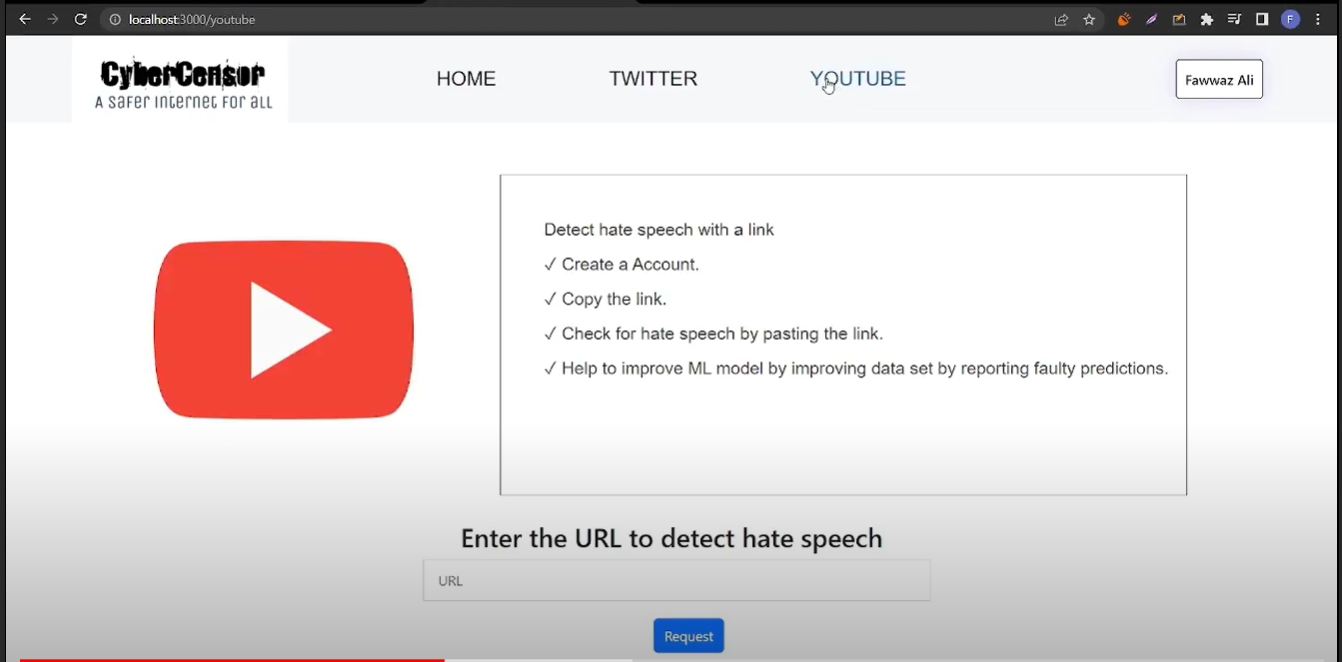Click the 'Copy the link.' line

tap(605, 299)
